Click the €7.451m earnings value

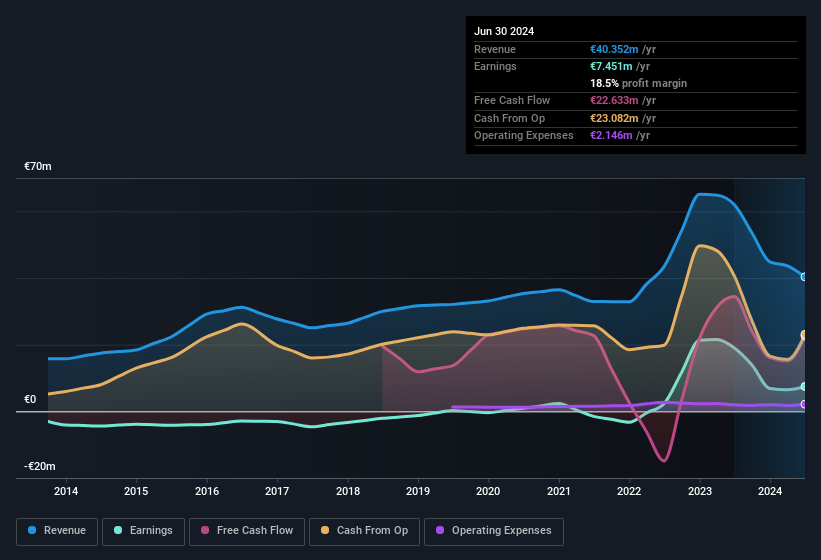[x=611, y=66]
